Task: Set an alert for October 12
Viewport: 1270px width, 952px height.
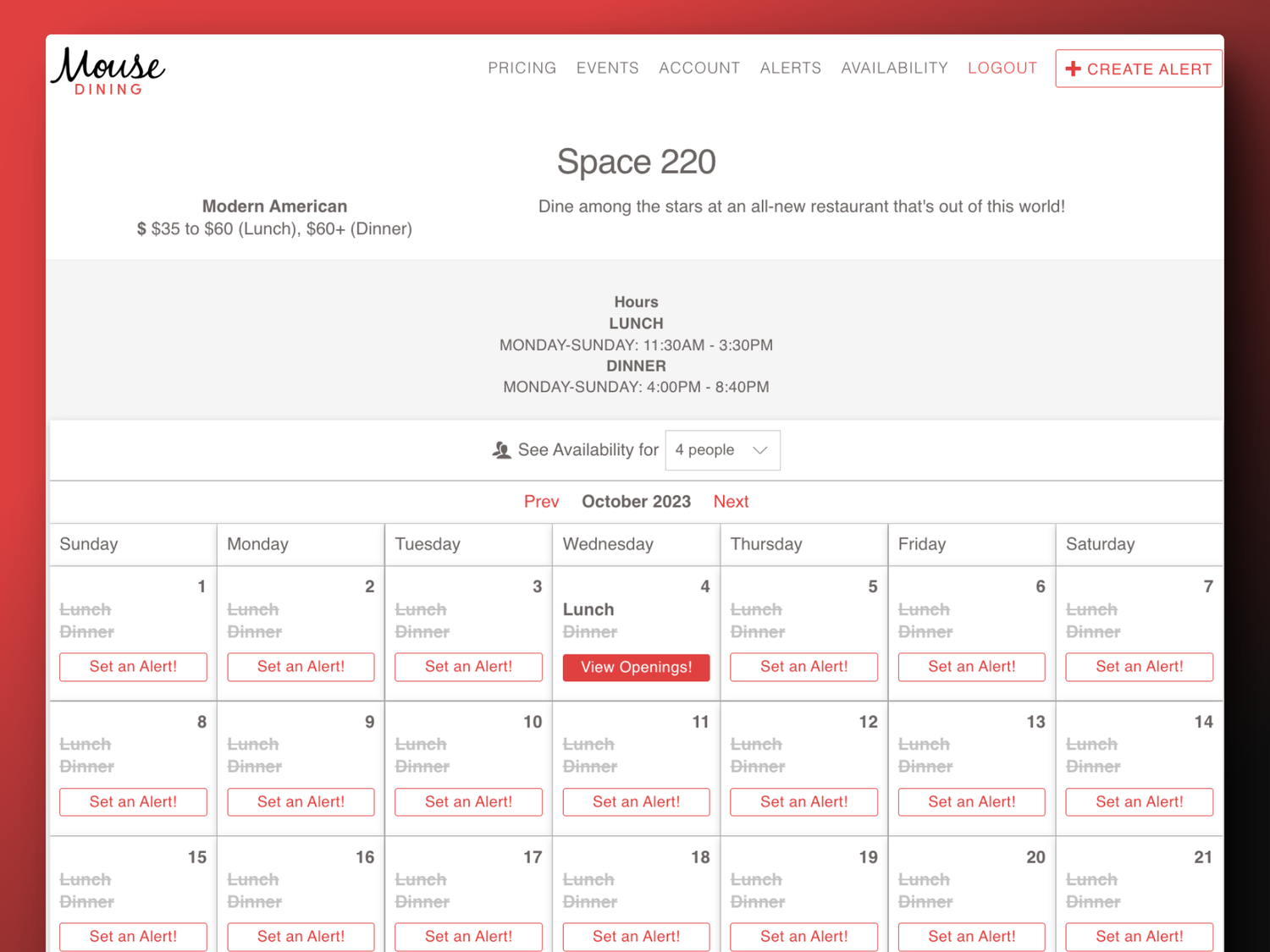Action: (803, 802)
